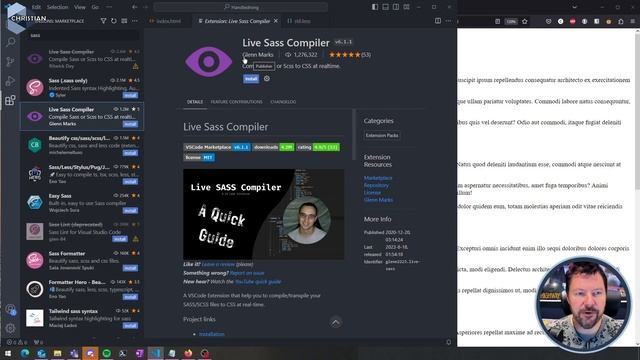This screenshot has height=360, width=640.
Task: Click the command center search box
Action: [241, 7]
